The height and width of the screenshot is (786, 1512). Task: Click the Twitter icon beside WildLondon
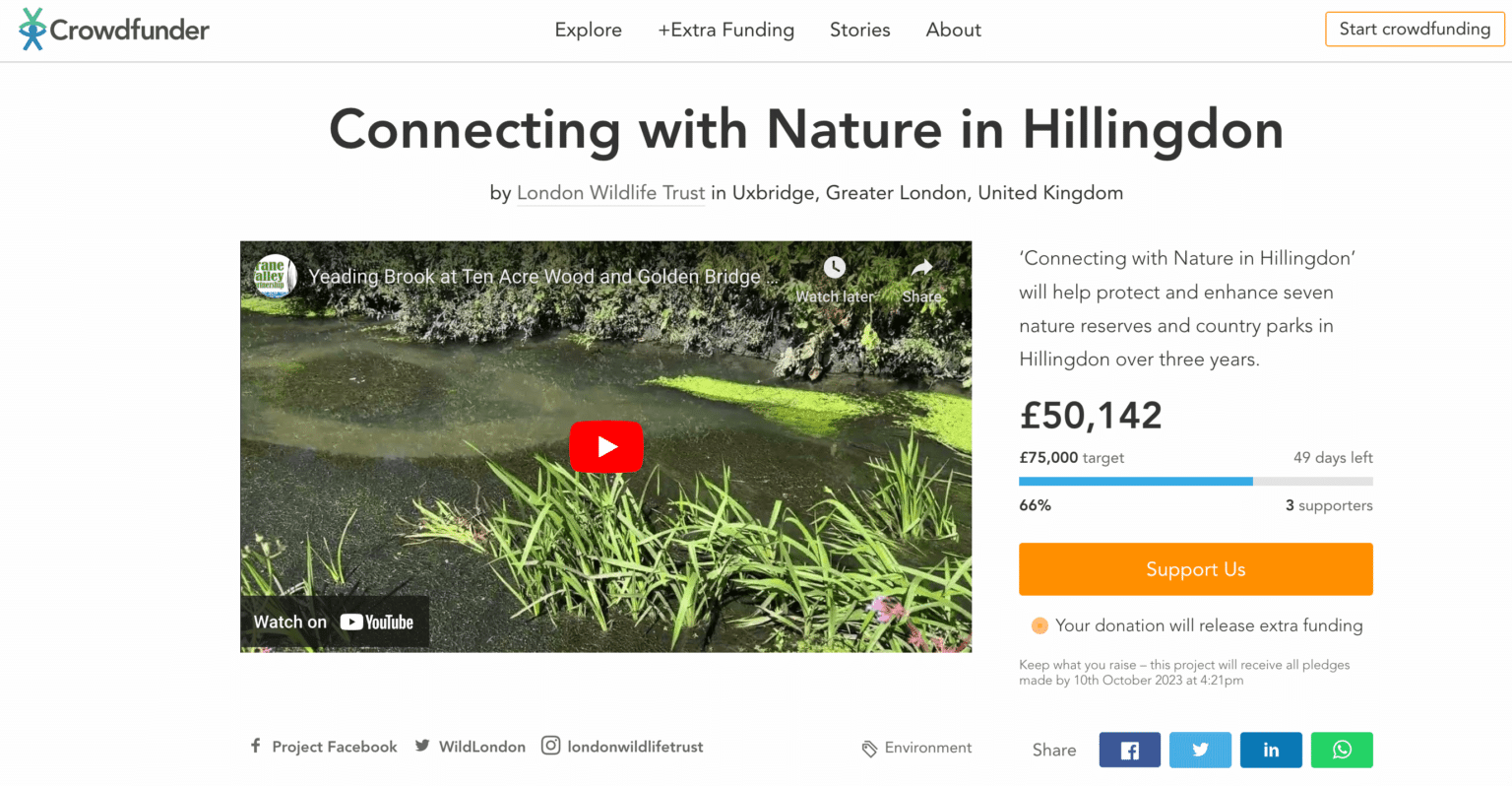421,747
